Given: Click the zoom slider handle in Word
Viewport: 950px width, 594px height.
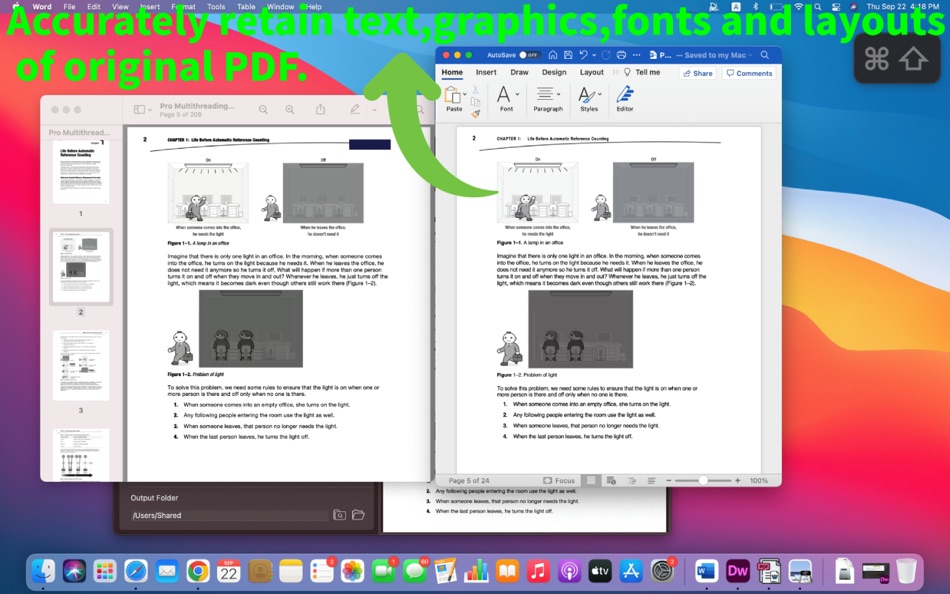Looking at the screenshot, I should (x=703, y=481).
